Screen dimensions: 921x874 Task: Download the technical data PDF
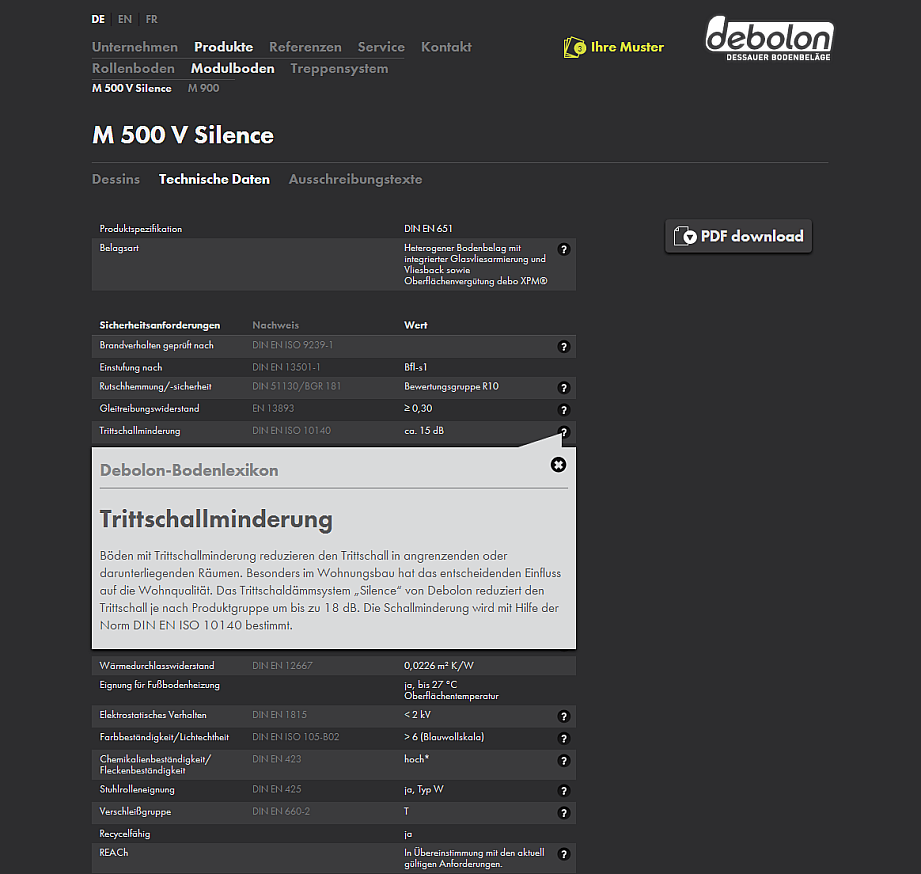coord(738,236)
